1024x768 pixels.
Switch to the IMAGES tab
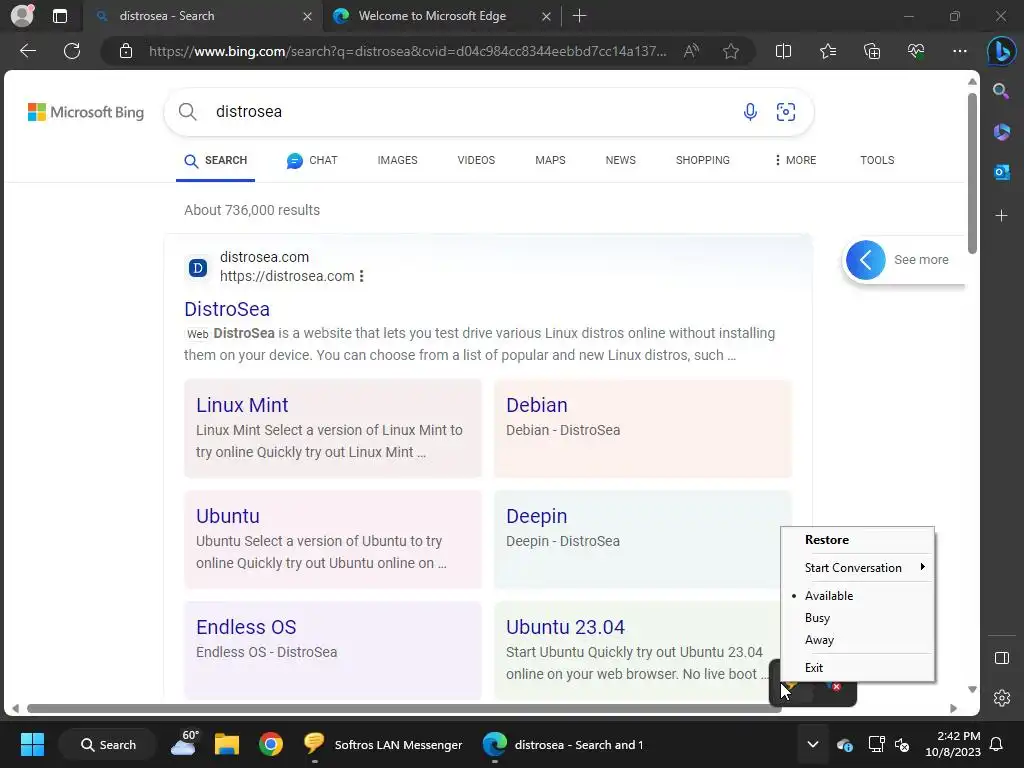tap(397, 160)
